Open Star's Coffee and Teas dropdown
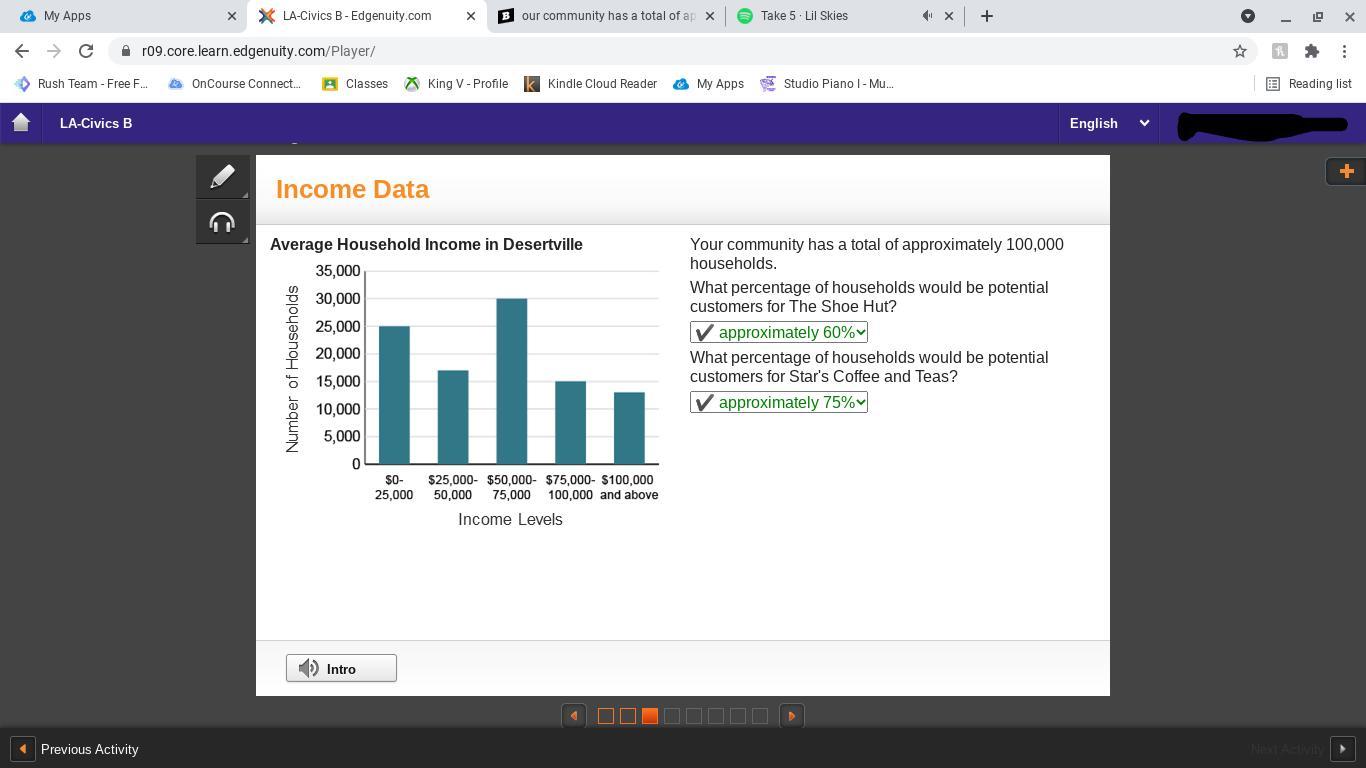The height and width of the screenshot is (768, 1366). point(778,402)
